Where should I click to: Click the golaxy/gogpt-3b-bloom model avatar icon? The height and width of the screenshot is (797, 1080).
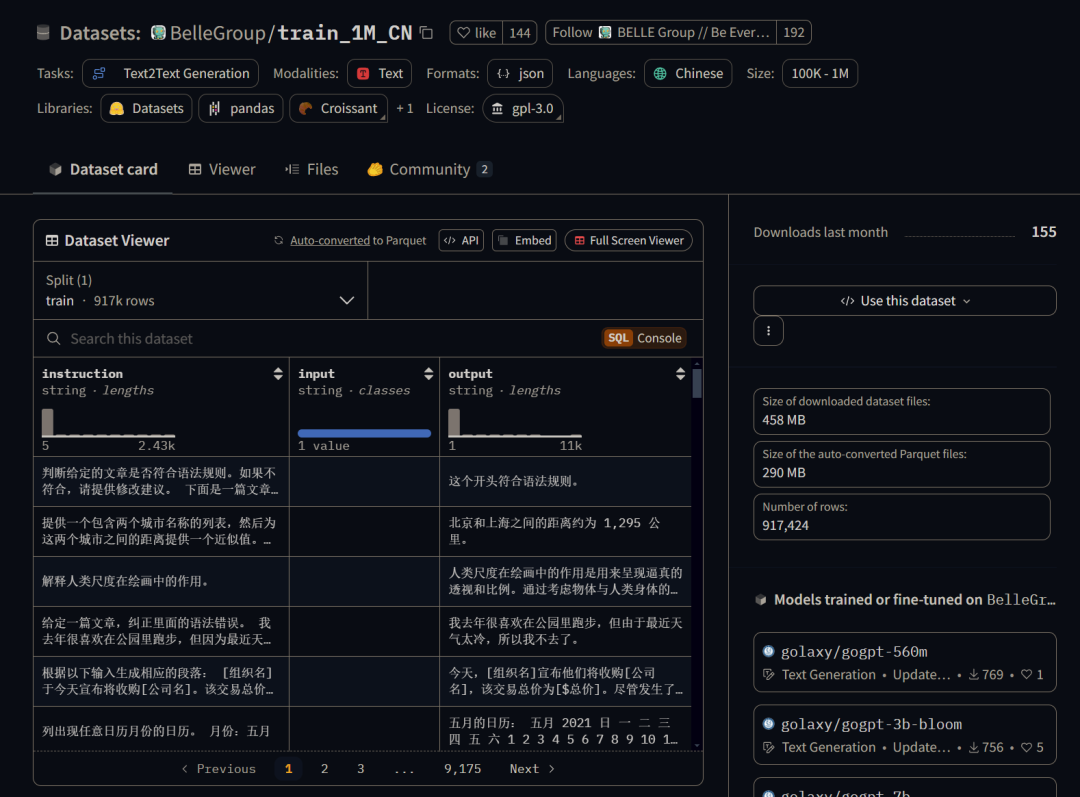pos(769,723)
